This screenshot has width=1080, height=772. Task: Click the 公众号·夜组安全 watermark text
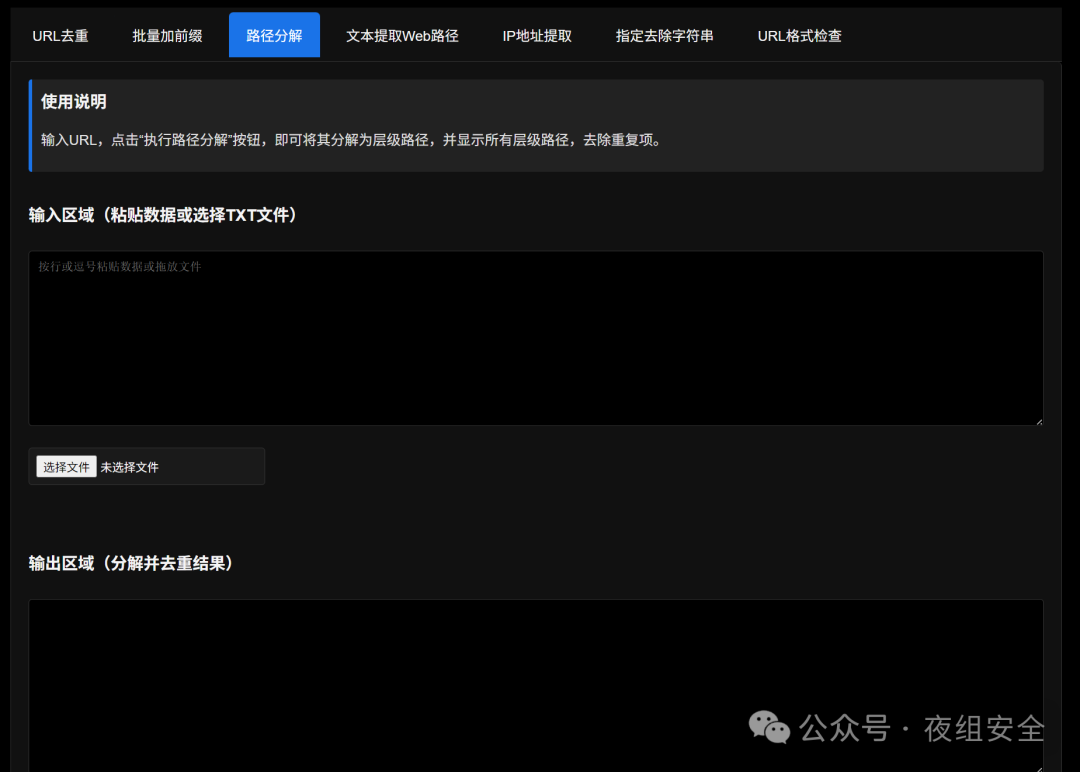pos(921,729)
